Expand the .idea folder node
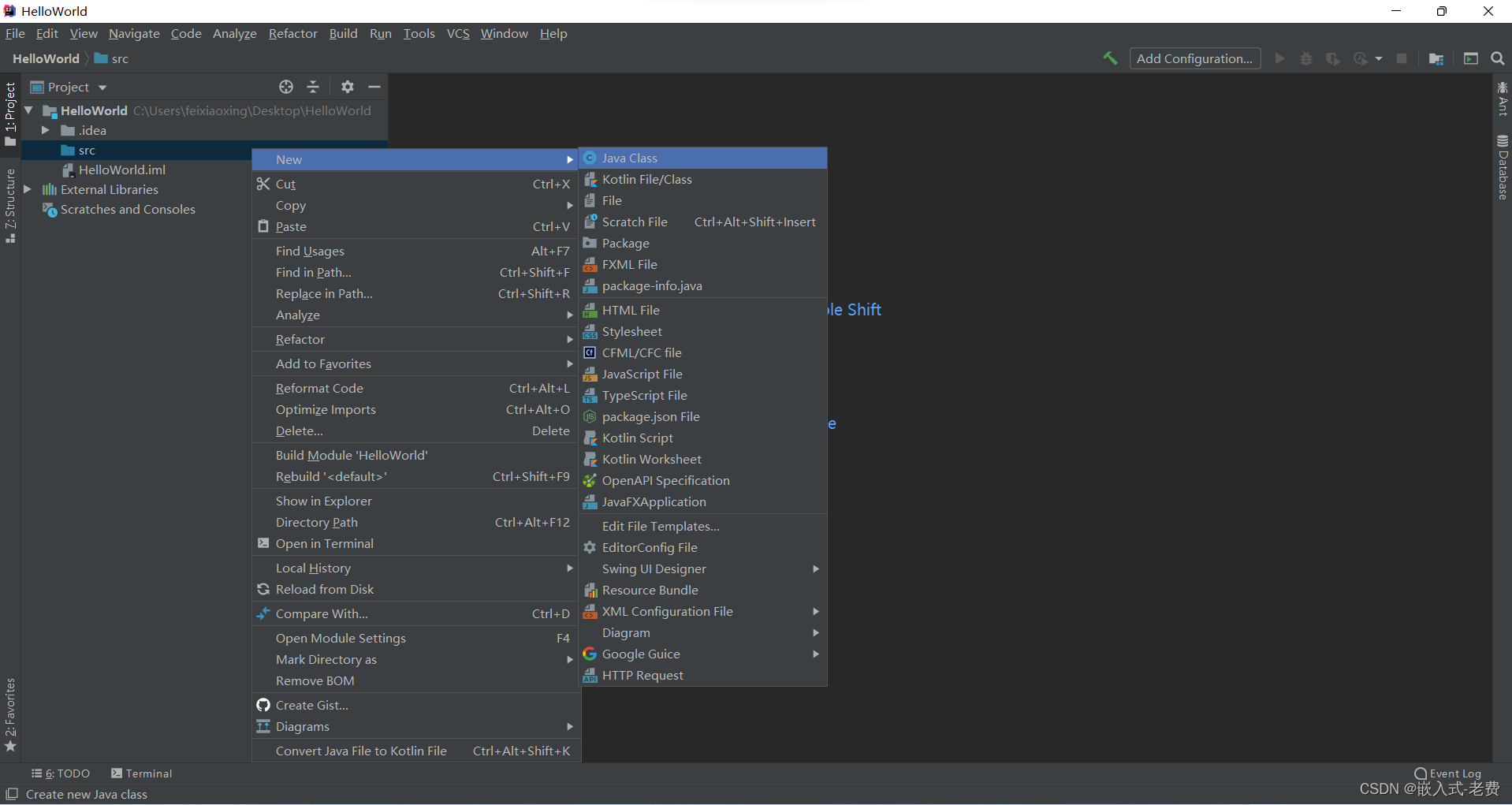The image size is (1512, 805). coord(46,130)
